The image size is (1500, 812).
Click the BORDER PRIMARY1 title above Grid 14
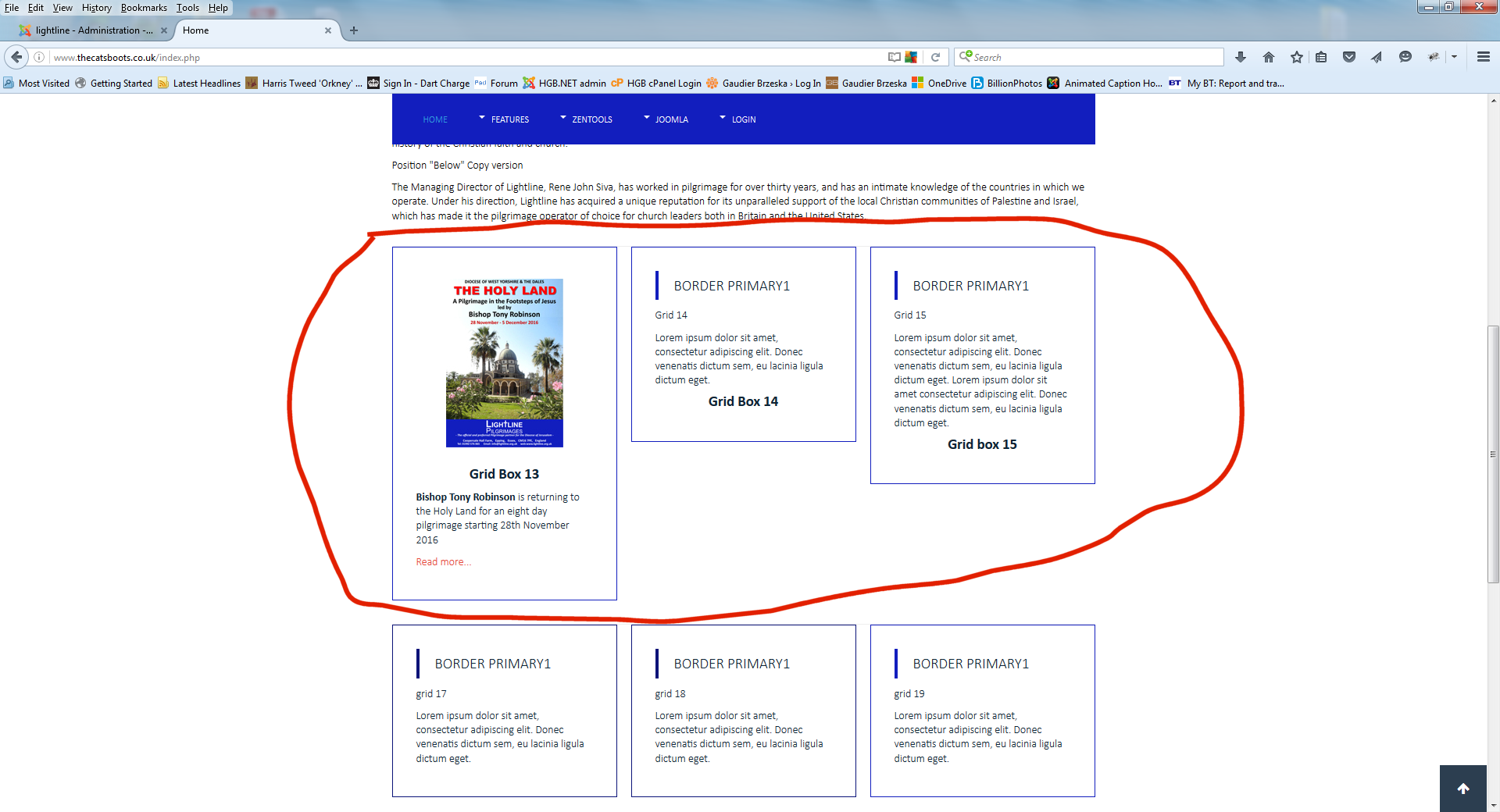[732, 286]
